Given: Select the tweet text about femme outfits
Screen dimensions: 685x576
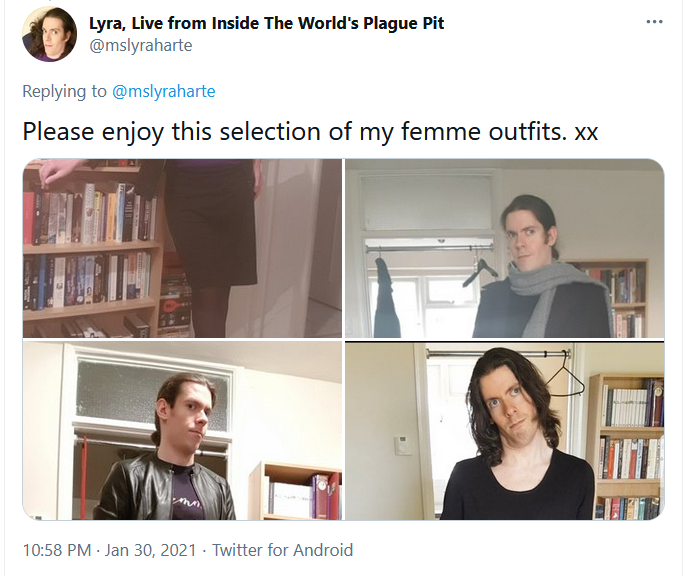Looking at the screenshot, I should tap(310, 132).
